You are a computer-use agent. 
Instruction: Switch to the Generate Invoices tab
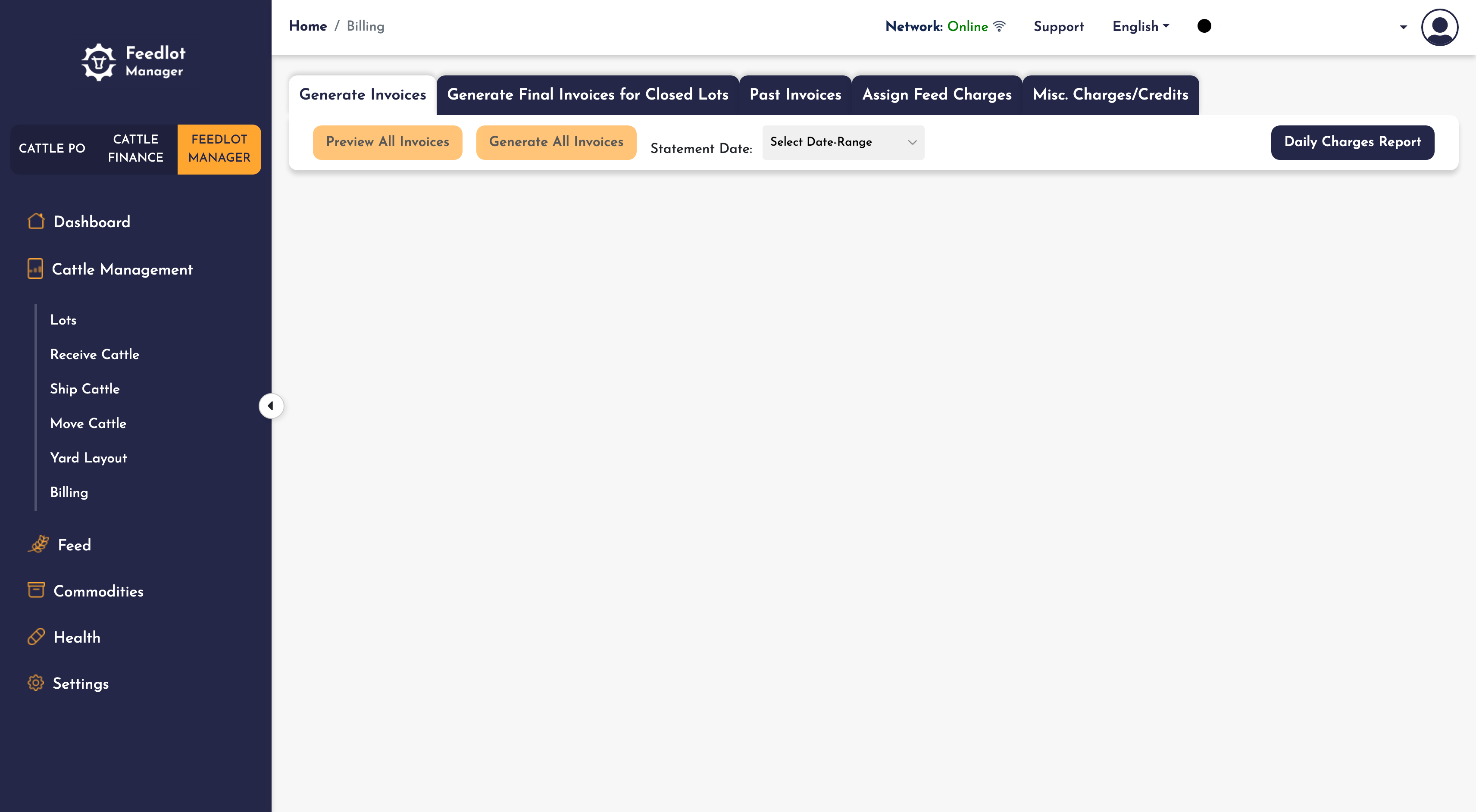click(x=363, y=94)
